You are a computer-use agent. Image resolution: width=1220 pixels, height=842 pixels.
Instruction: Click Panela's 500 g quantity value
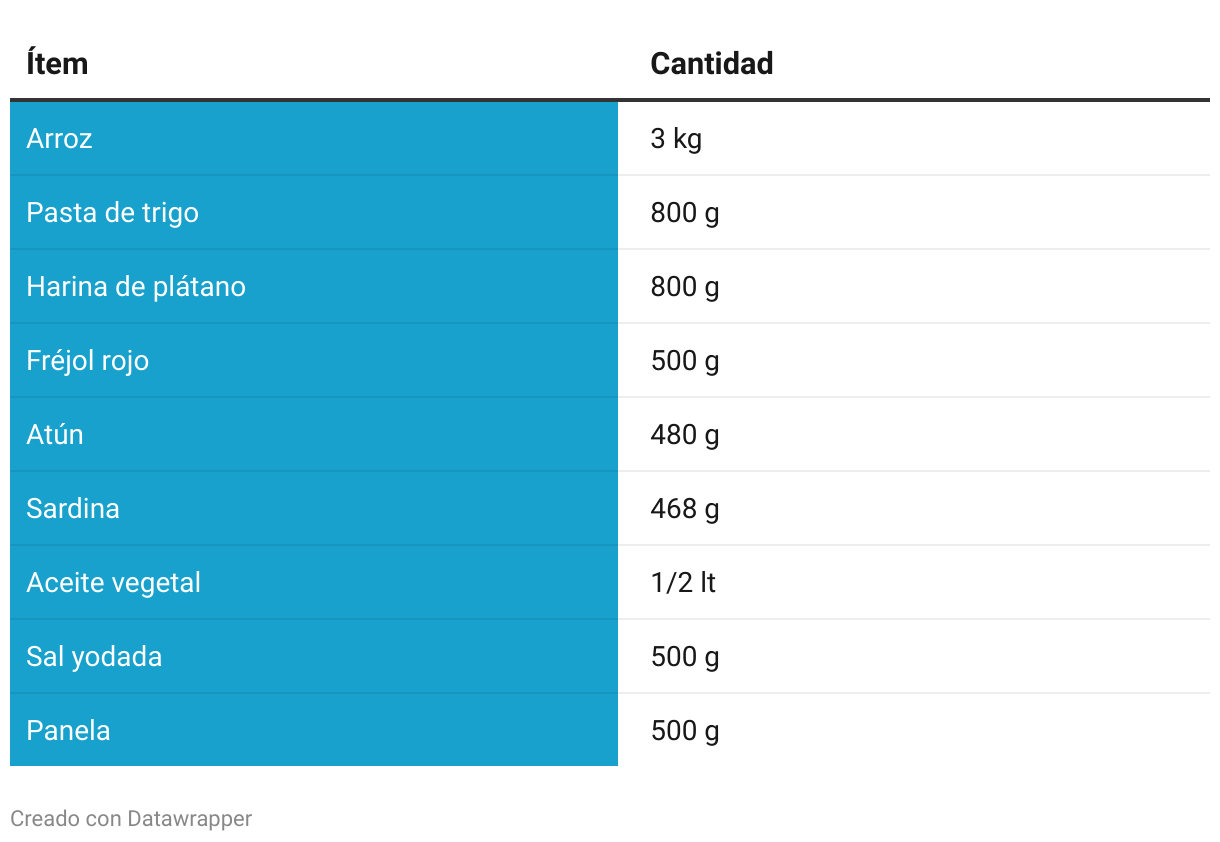pos(685,730)
